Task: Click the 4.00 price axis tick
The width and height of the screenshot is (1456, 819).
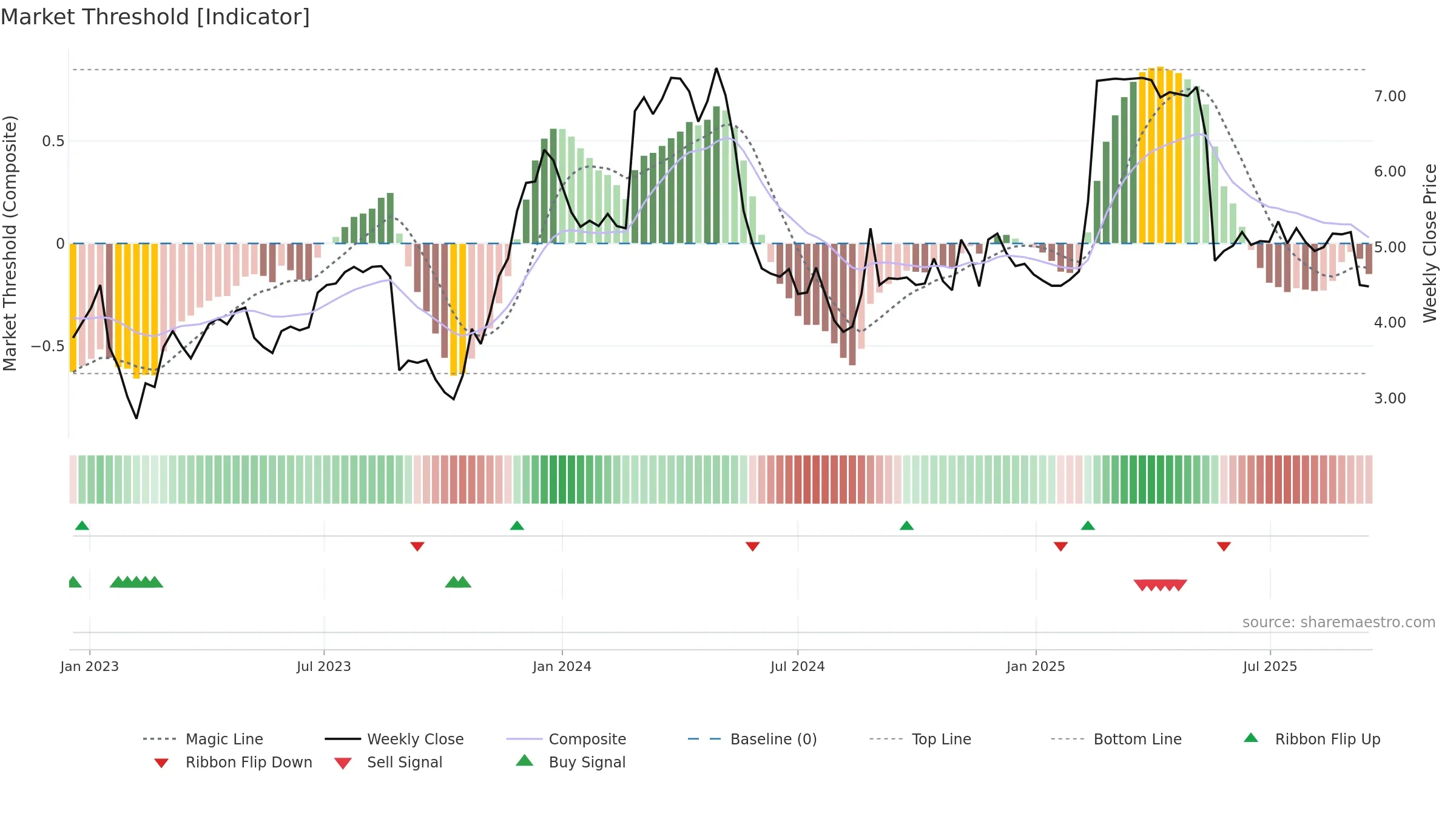Action: (1390, 323)
